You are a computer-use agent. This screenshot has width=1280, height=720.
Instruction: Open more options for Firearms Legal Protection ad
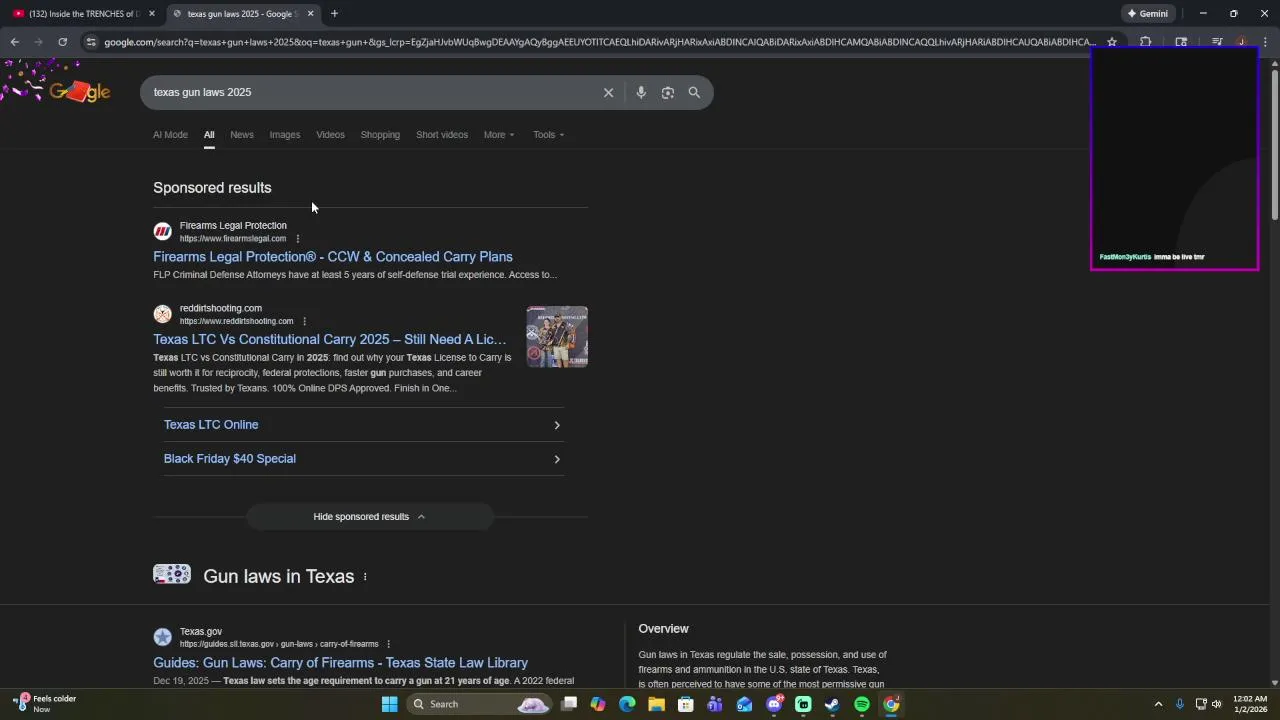point(297,239)
